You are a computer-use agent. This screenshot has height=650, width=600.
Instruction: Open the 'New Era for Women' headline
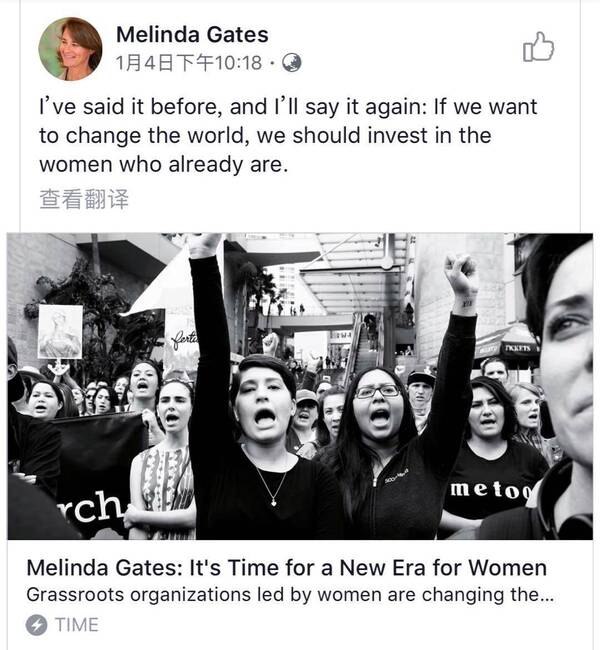(x=286, y=568)
